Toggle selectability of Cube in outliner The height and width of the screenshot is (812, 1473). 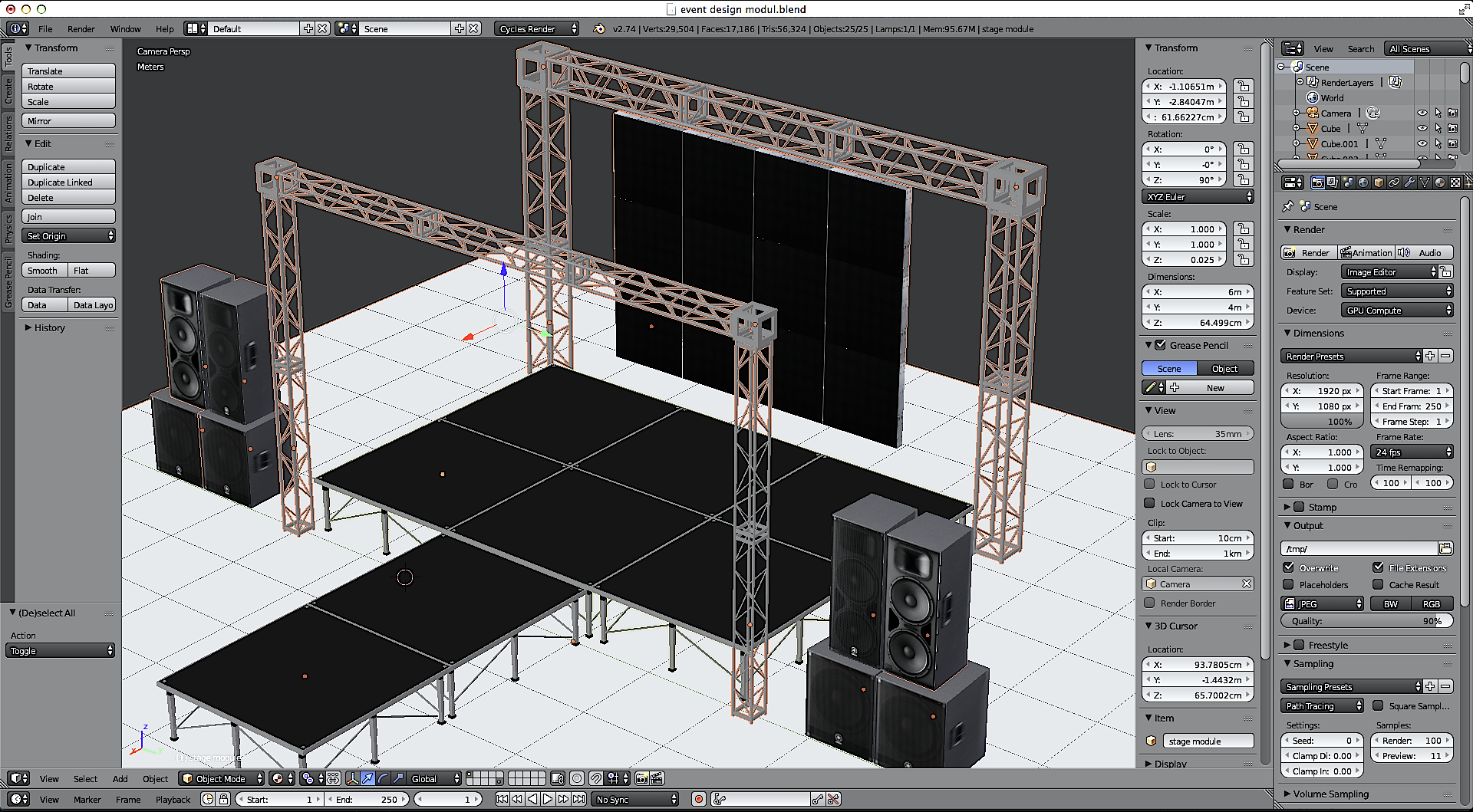(1438, 128)
